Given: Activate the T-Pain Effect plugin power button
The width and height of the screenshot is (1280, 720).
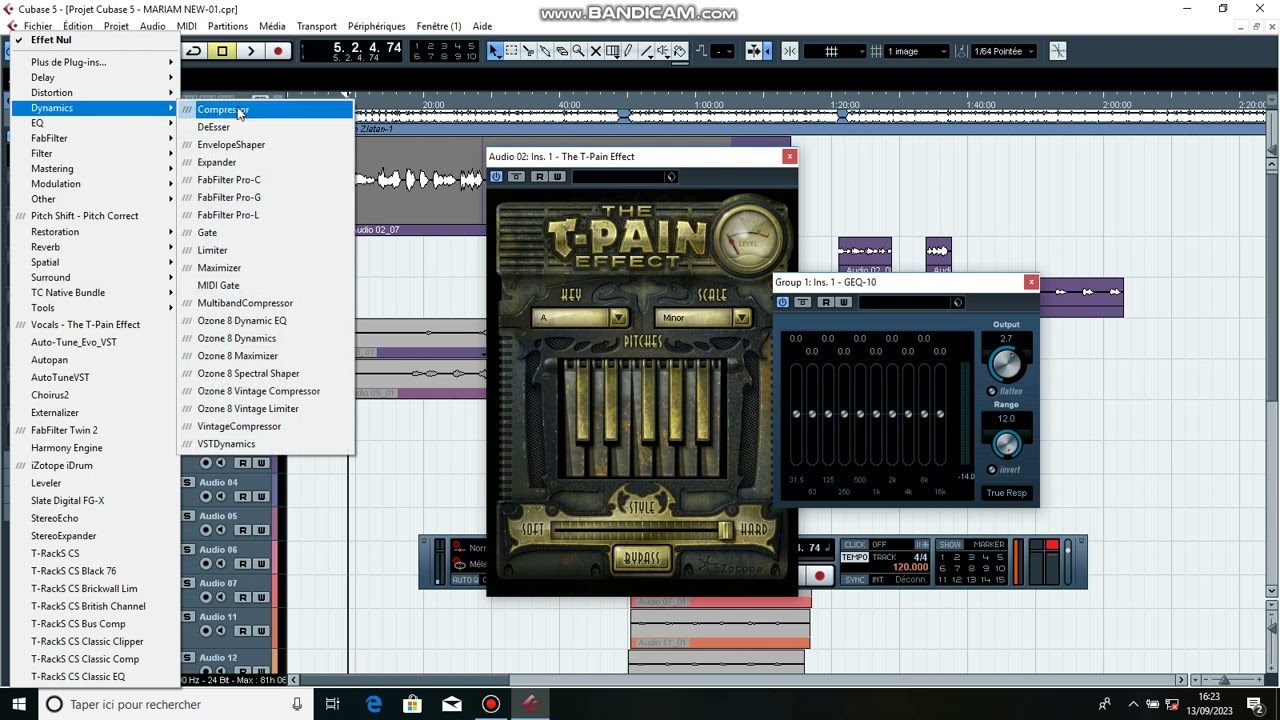Looking at the screenshot, I should 496,177.
